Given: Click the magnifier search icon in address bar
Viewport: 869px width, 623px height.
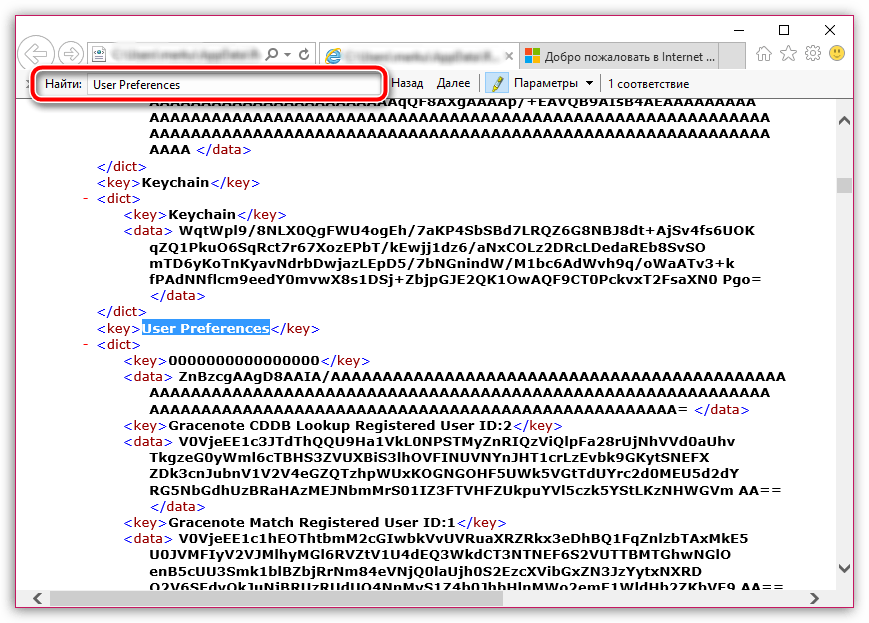Looking at the screenshot, I should (x=274, y=53).
